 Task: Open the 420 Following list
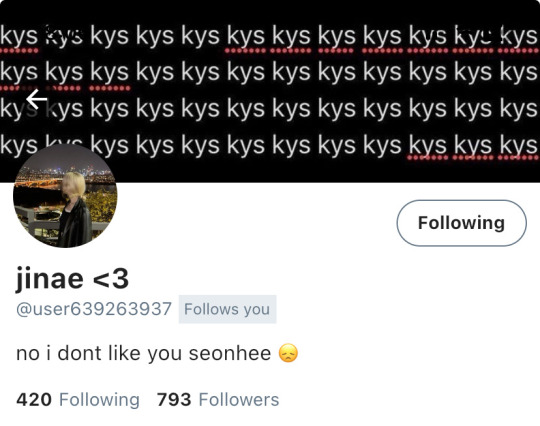coord(78,400)
